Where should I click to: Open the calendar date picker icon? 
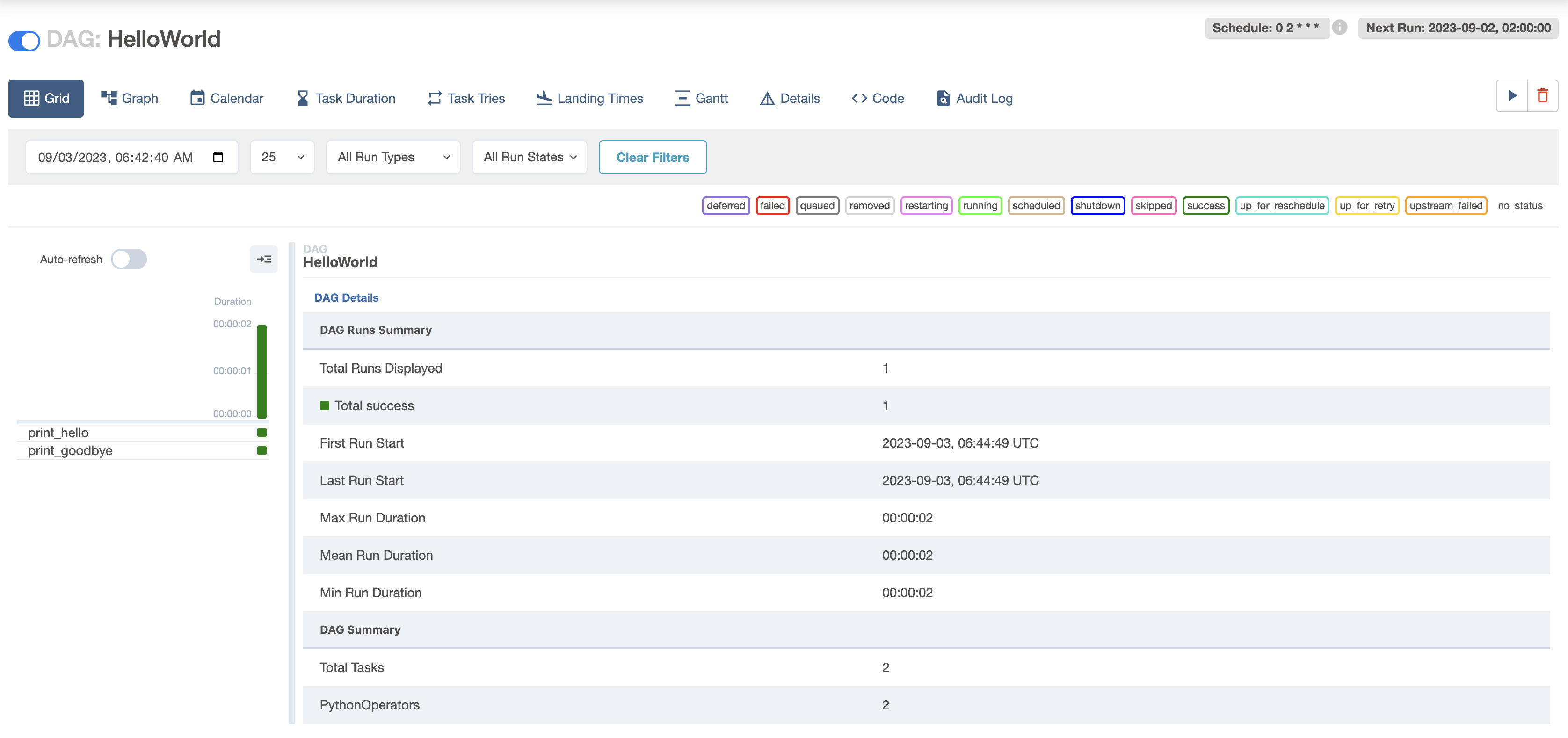coord(218,157)
